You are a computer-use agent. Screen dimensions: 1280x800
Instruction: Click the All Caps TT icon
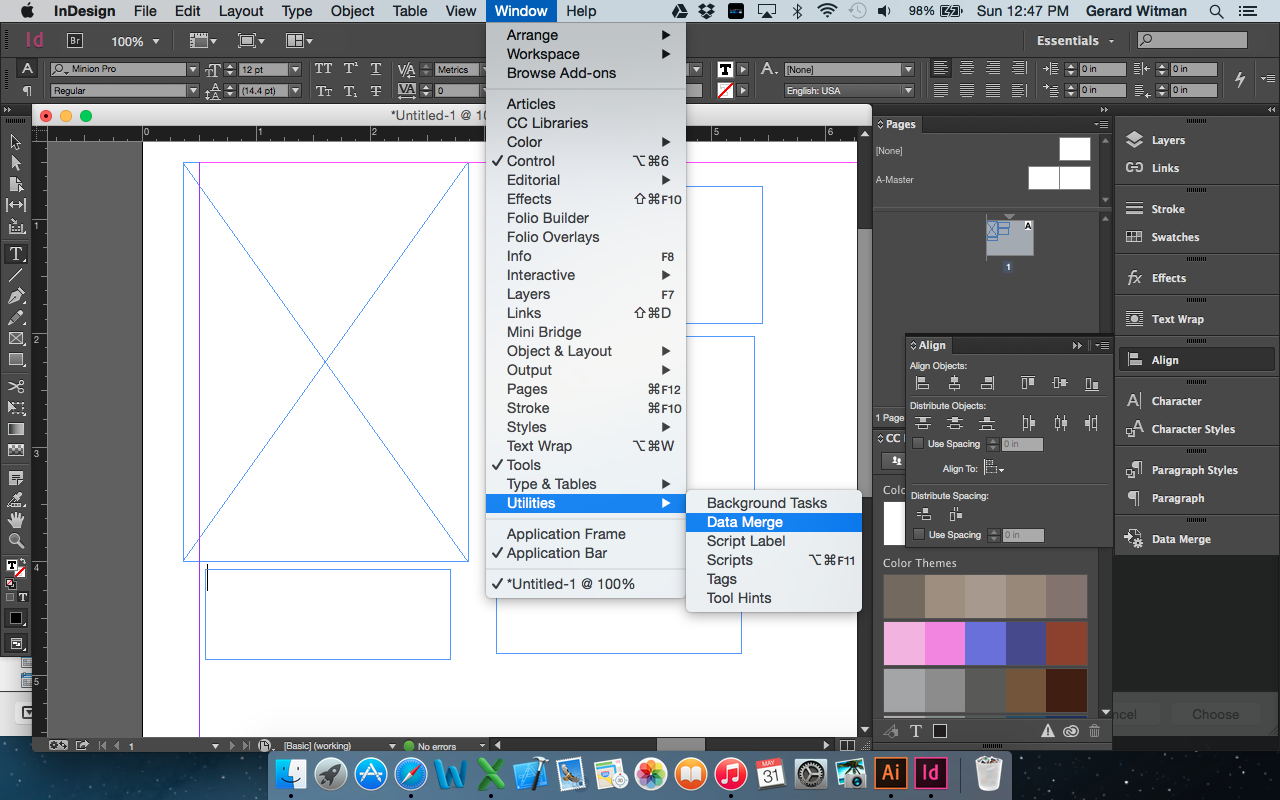click(323, 69)
